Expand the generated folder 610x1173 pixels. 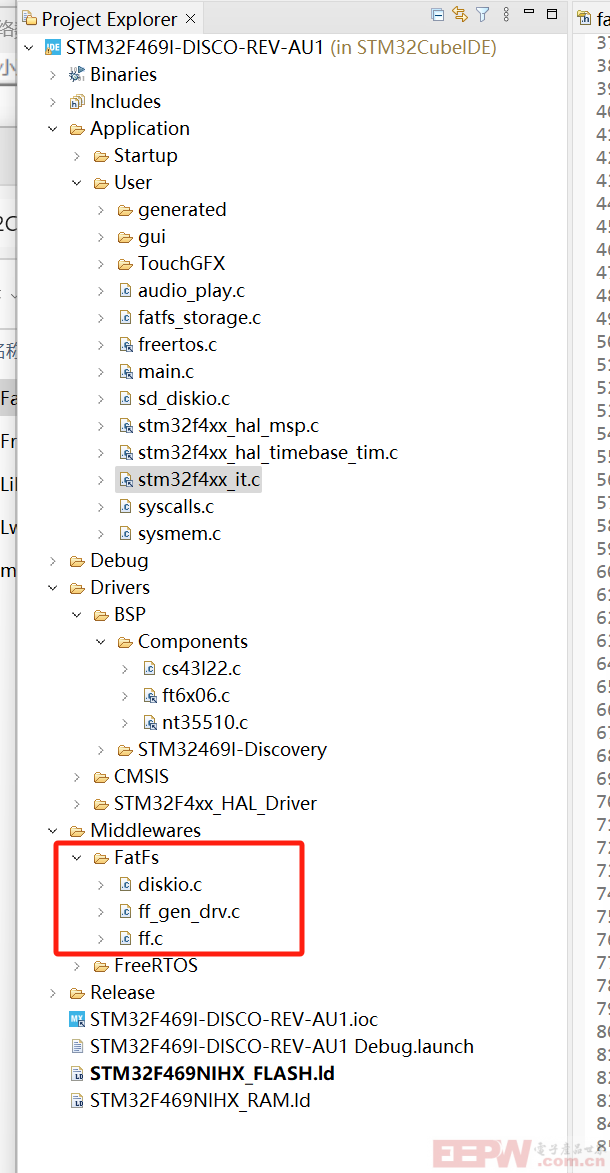click(100, 209)
